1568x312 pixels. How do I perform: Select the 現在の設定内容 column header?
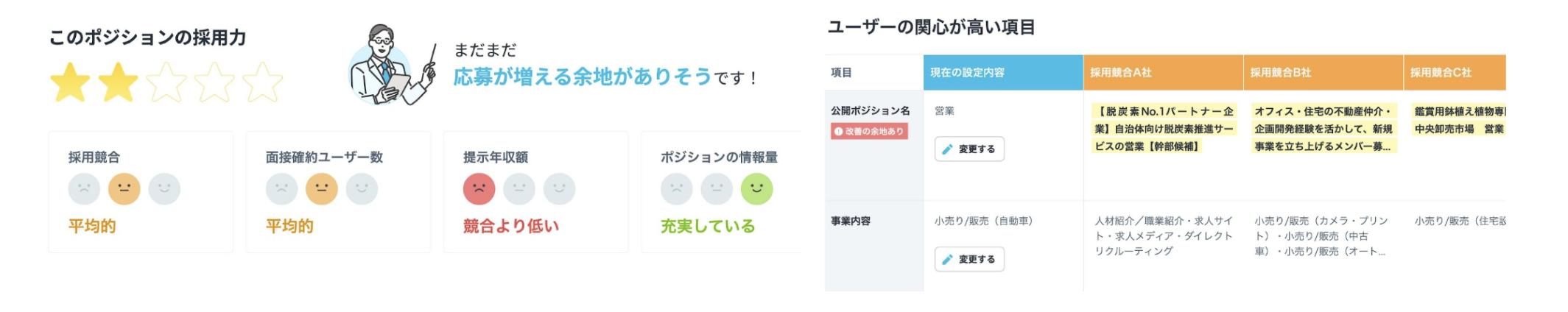click(x=1002, y=73)
